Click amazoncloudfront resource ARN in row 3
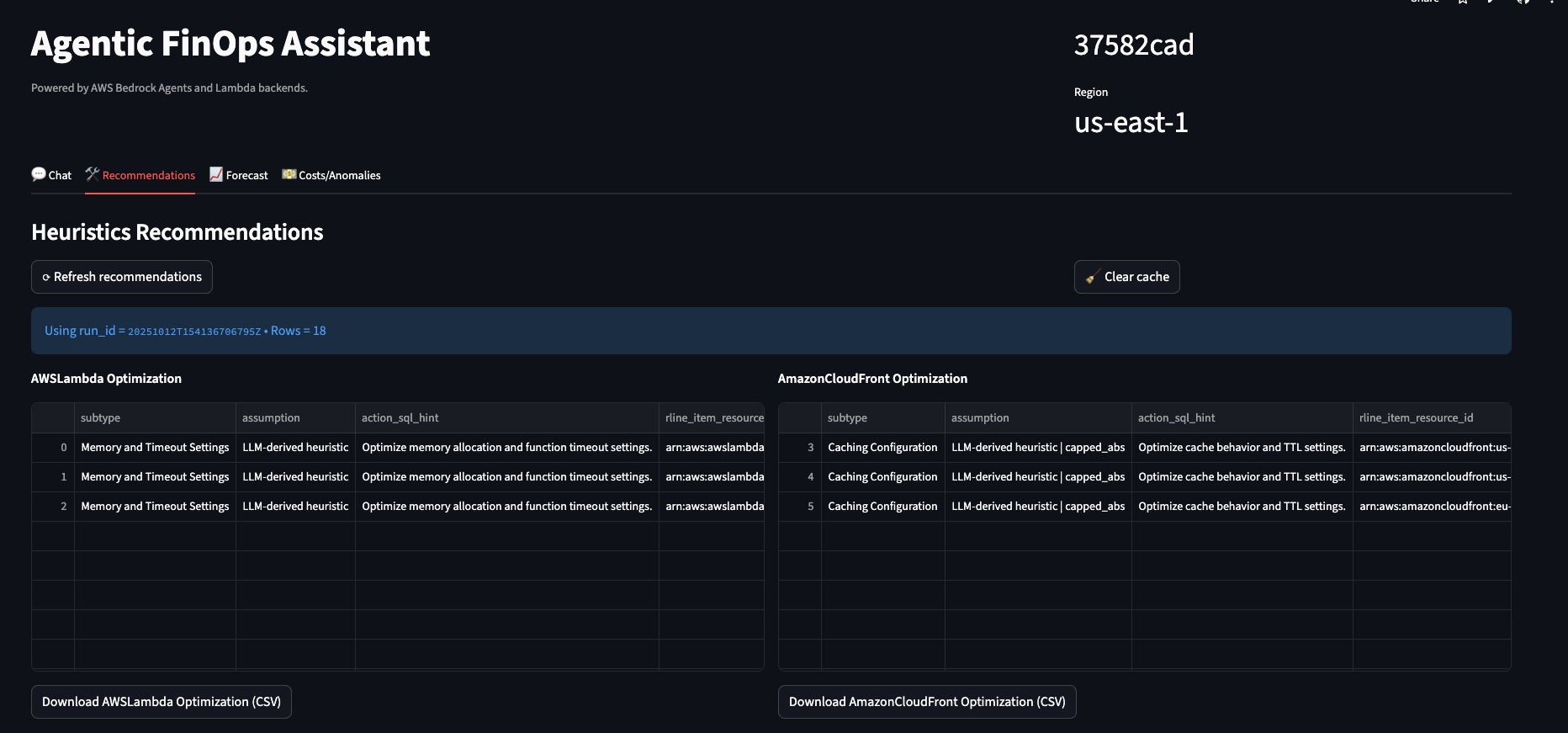This screenshot has width=1568, height=733. point(1432,448)
